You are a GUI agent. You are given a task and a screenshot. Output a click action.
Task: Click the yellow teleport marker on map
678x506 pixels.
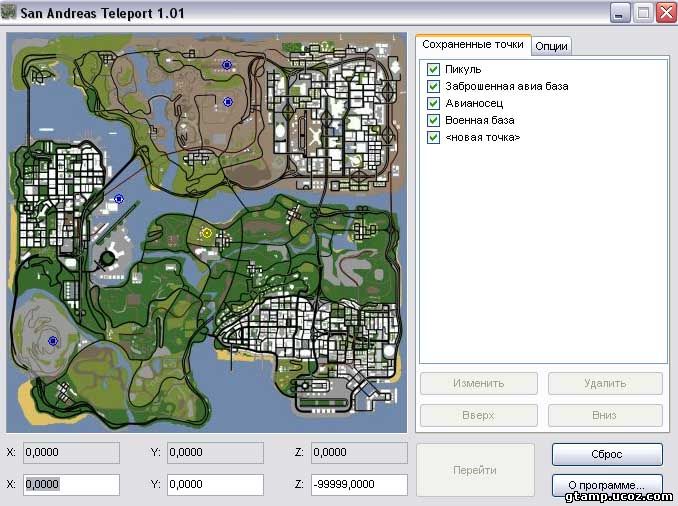tap(207, 234)
